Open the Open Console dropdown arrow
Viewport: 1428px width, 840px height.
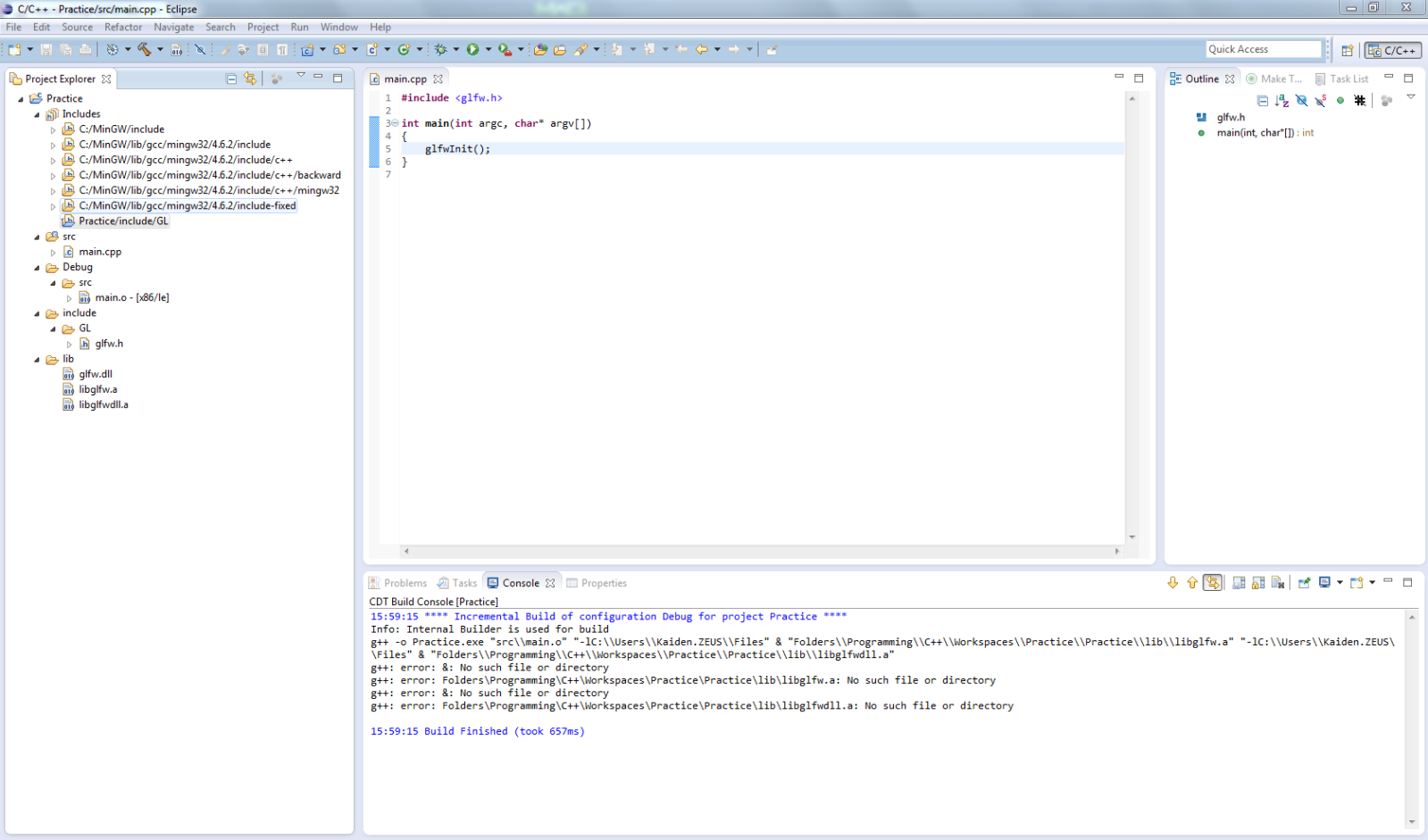point(1372,583)
